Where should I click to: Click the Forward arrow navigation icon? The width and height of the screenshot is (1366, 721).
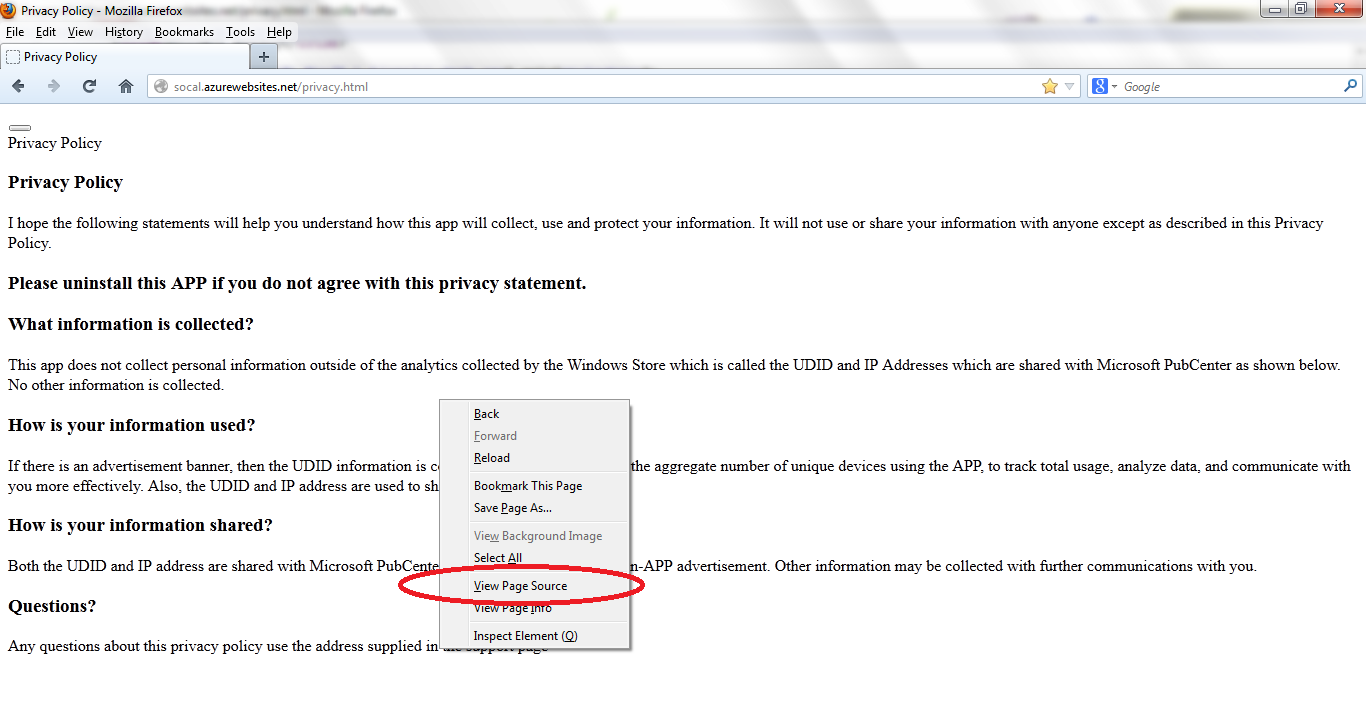click(x=54, y=87)
